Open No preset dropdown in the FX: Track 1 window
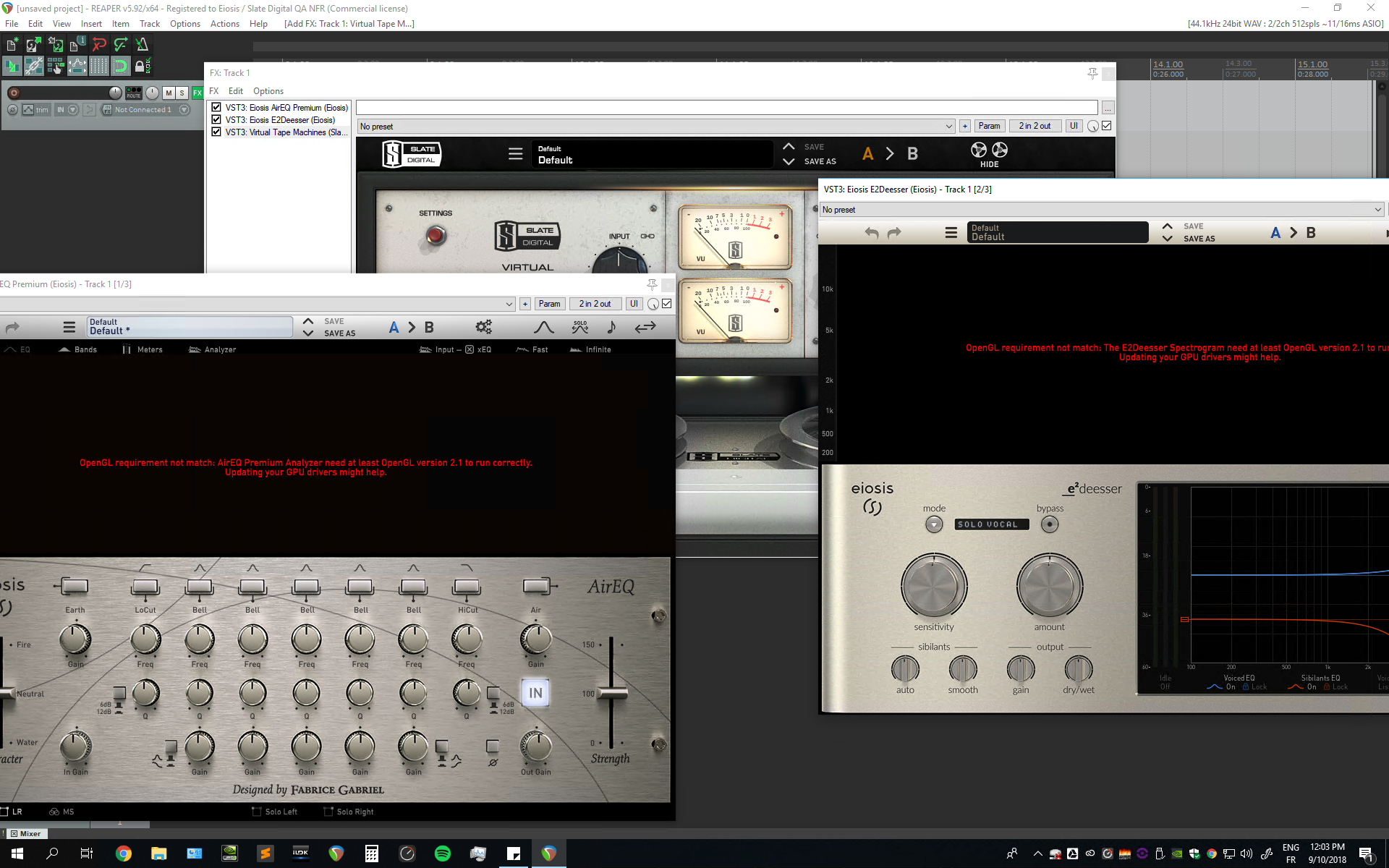This screenshot has height=868, width=1389. pyautogui.click(x=656, y=126)
